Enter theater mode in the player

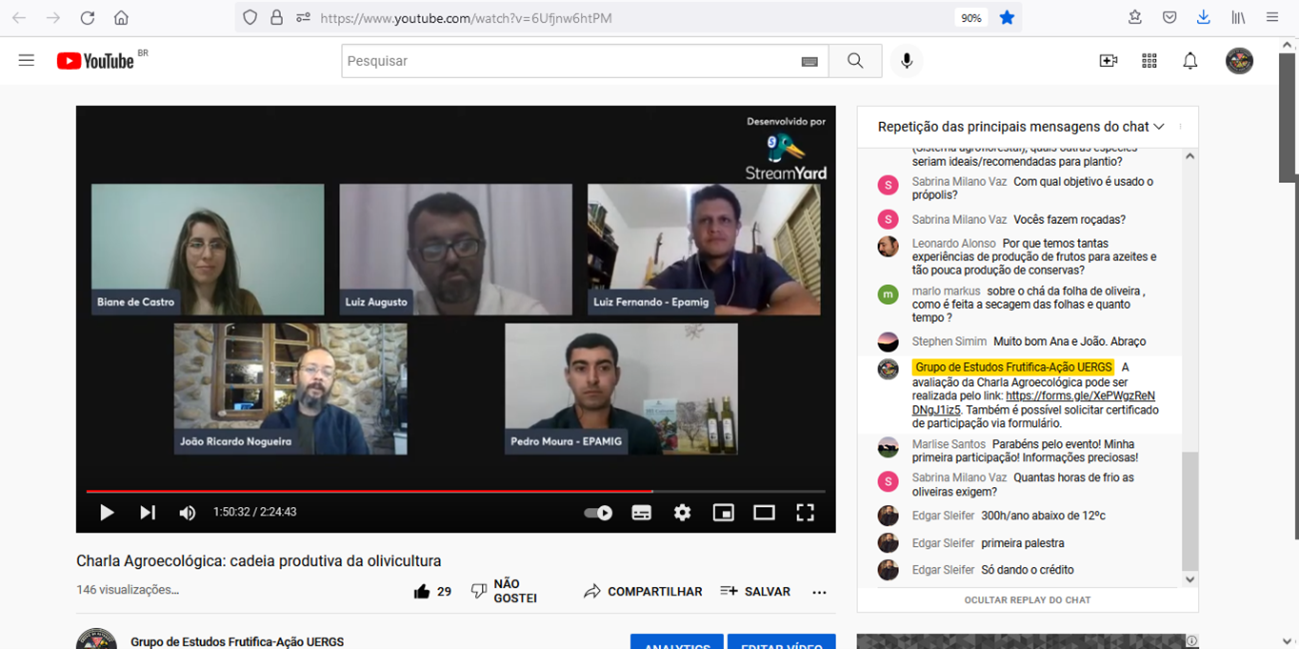point(763,512)
